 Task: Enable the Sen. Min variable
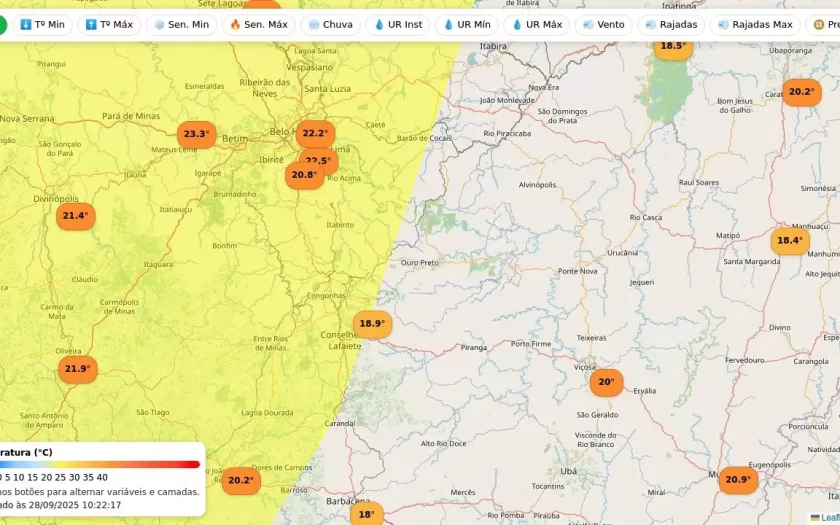tap(181, 24)
